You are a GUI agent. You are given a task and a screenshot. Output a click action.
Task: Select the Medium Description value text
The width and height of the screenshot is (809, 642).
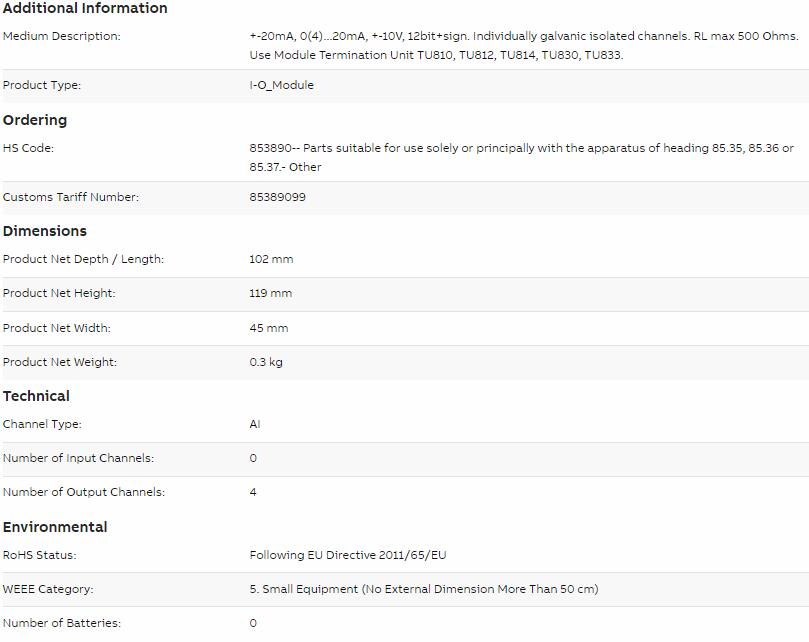[524, 45]
